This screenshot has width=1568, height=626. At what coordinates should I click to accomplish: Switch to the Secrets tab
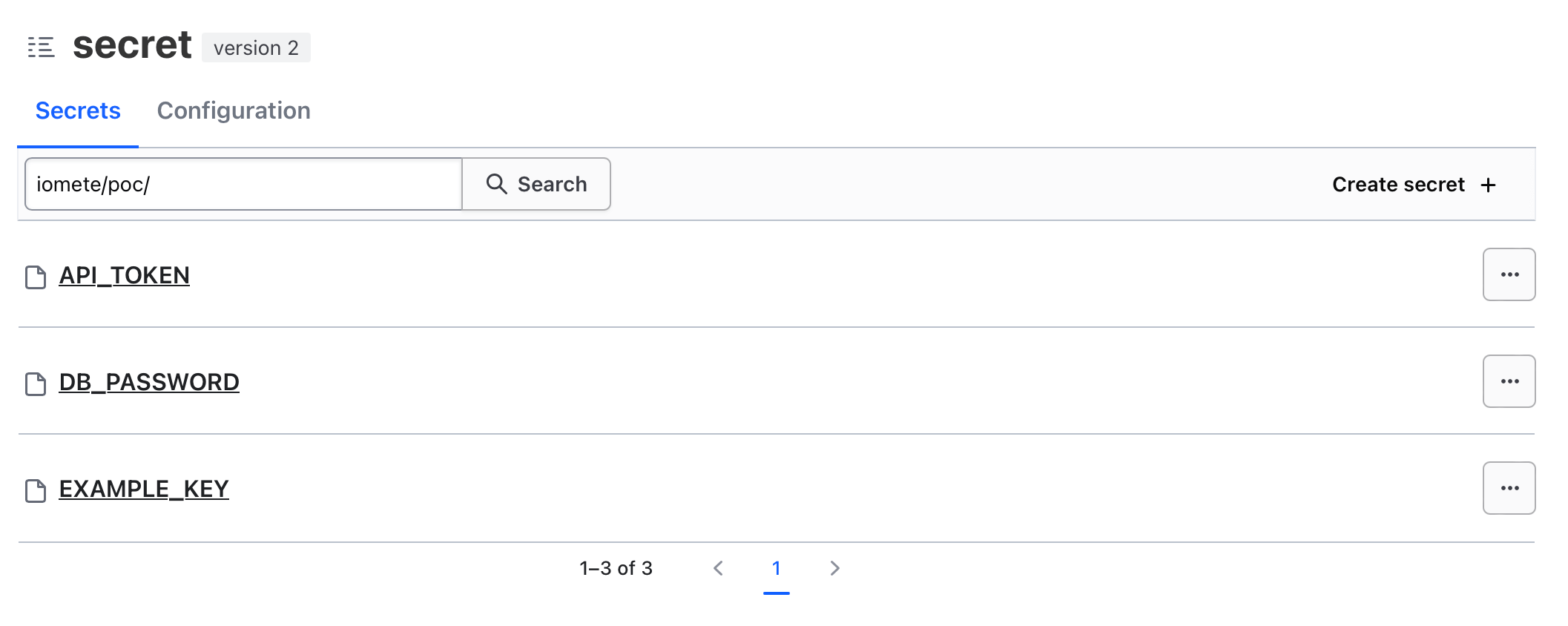(x=78, y=111)
